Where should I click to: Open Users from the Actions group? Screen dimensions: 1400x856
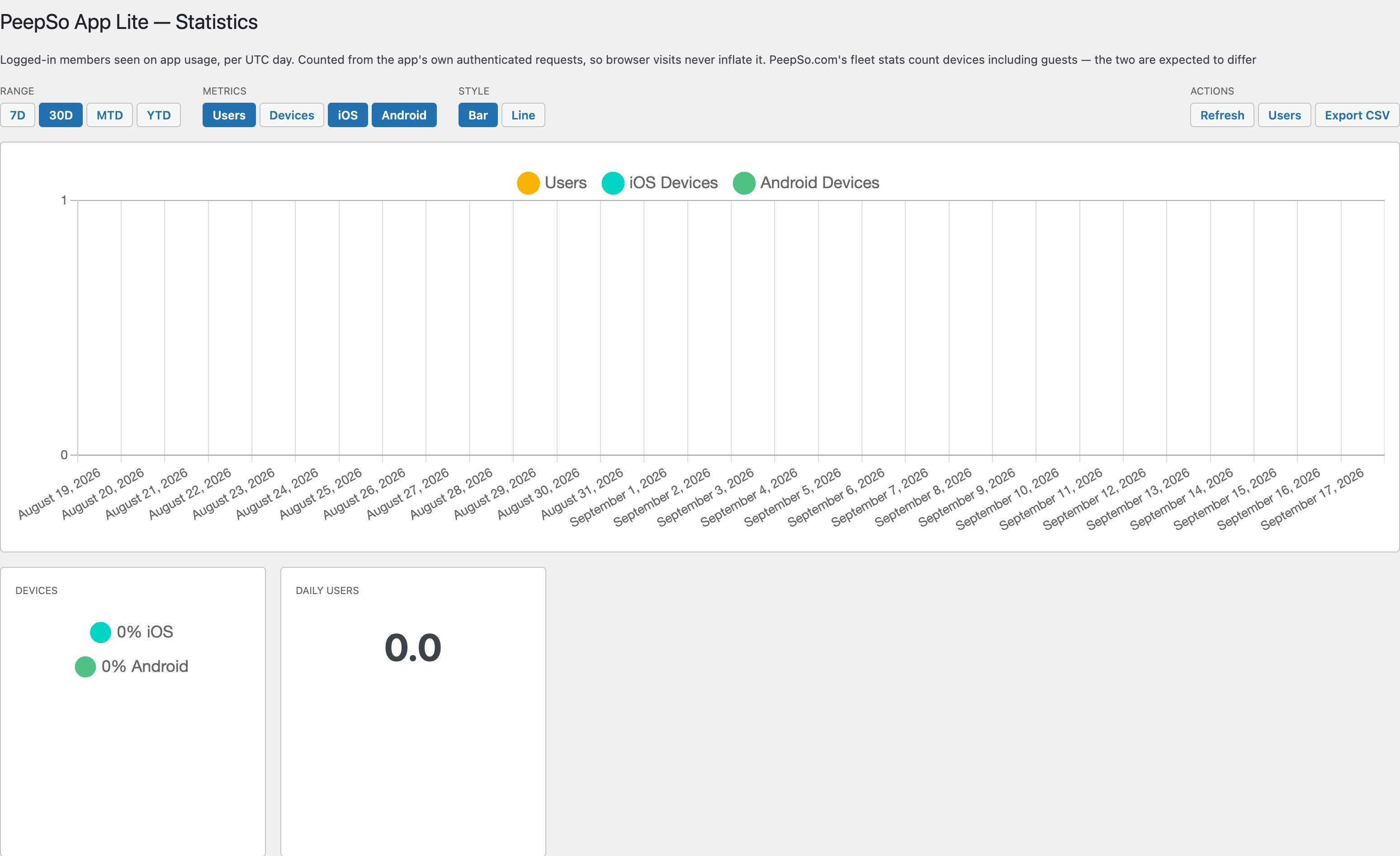pos(1284,115)
